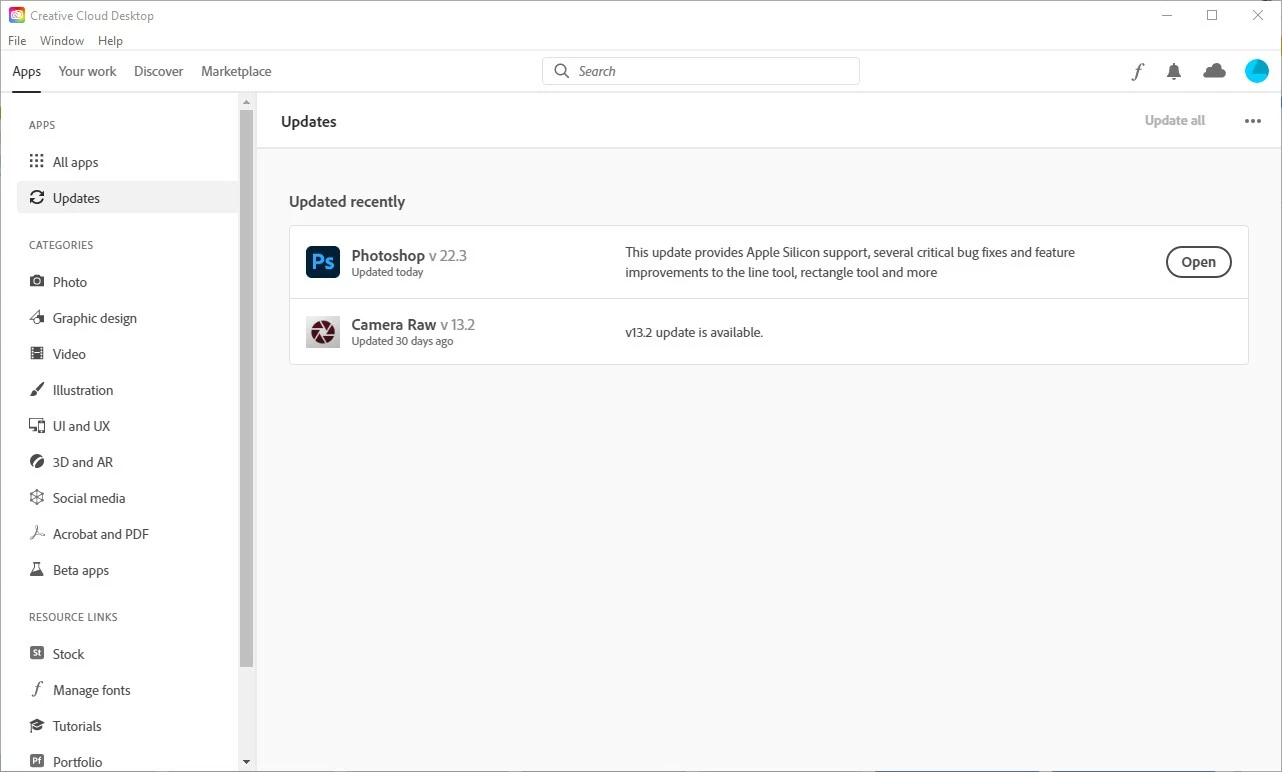
Task: Click the Social media icon
Action: click(37, 497)
